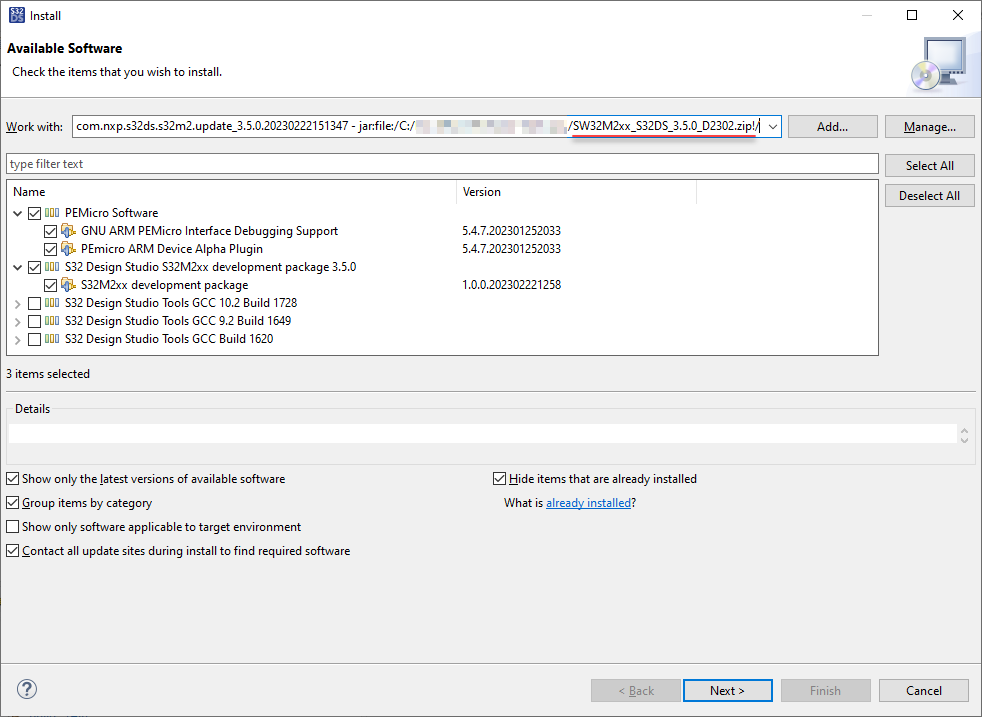Image resolution: width=982 pixels, height=717 pixels.
Task: Click the type filter text field
Action: point(442,164)
